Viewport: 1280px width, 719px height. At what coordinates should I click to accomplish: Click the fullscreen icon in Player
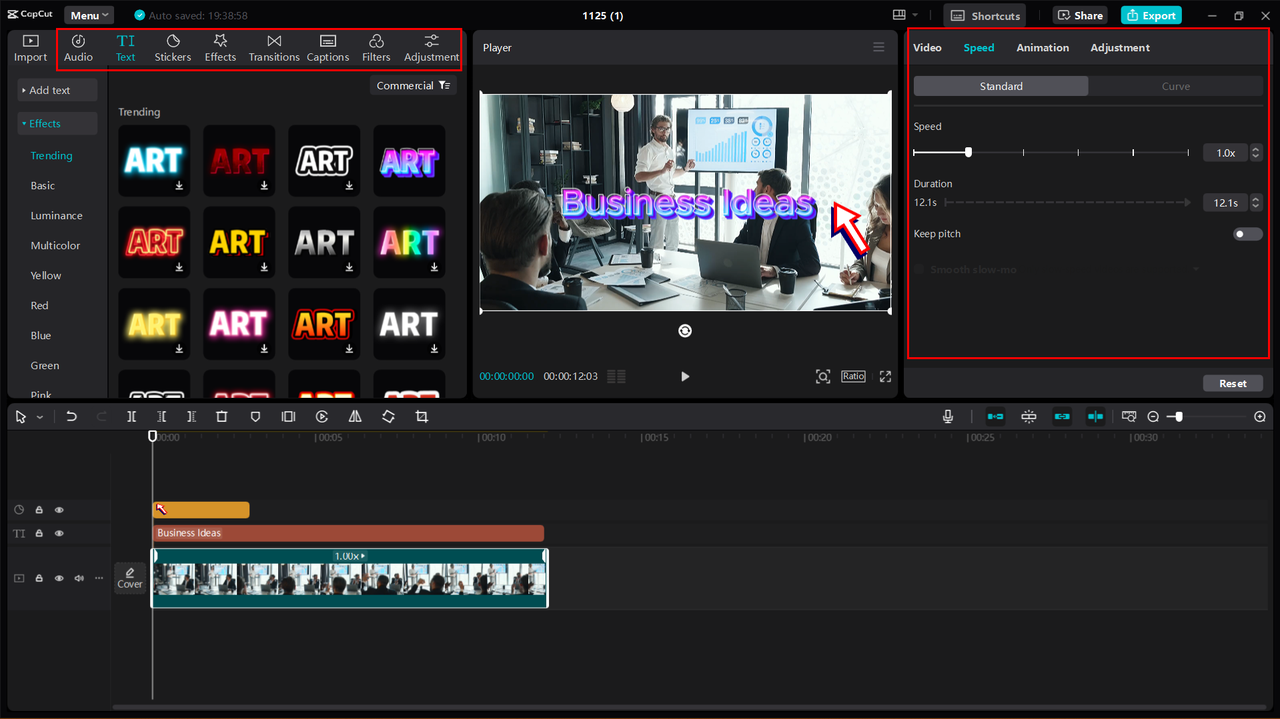[885, 376]
